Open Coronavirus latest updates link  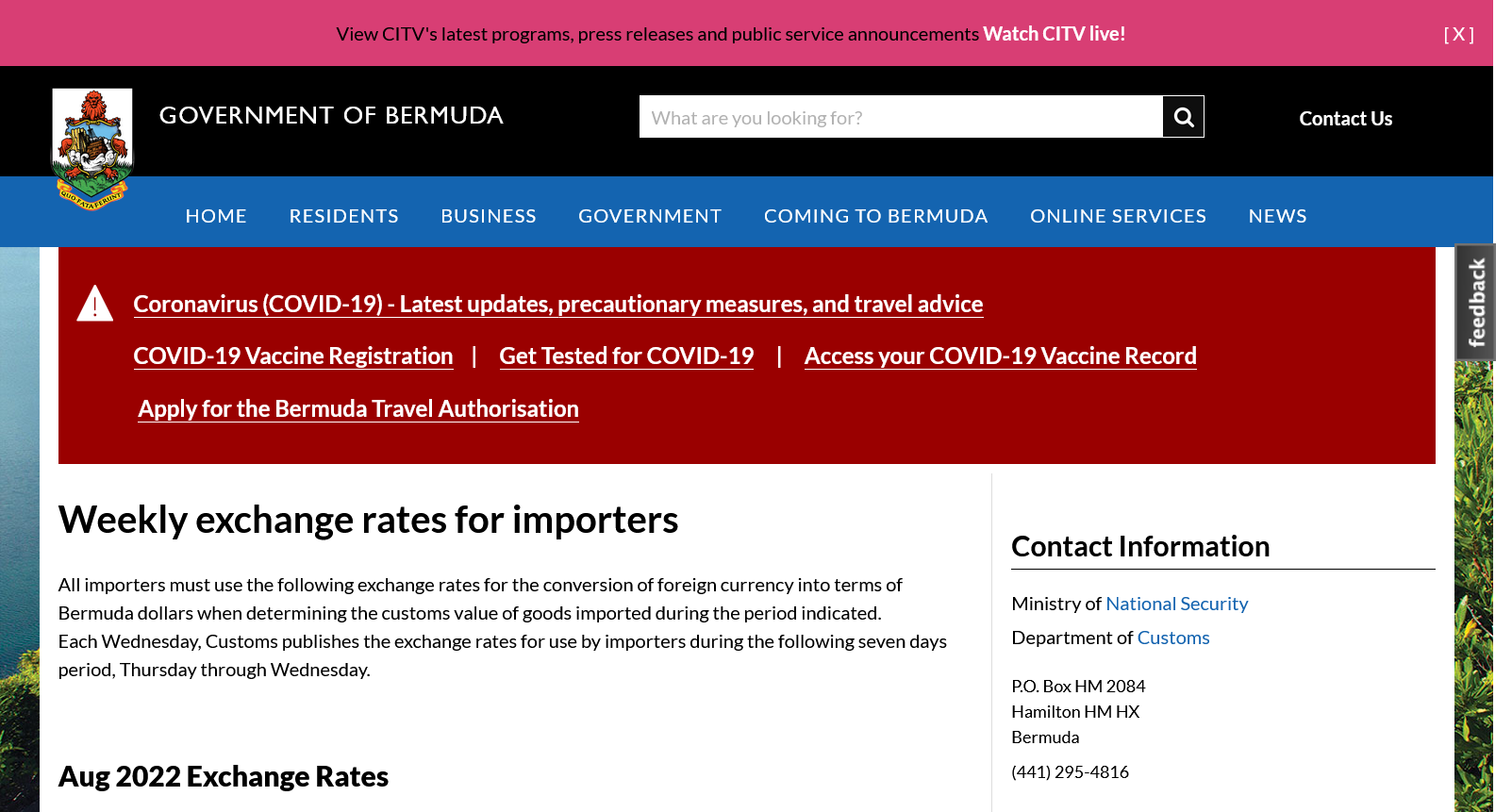[557, 304]
